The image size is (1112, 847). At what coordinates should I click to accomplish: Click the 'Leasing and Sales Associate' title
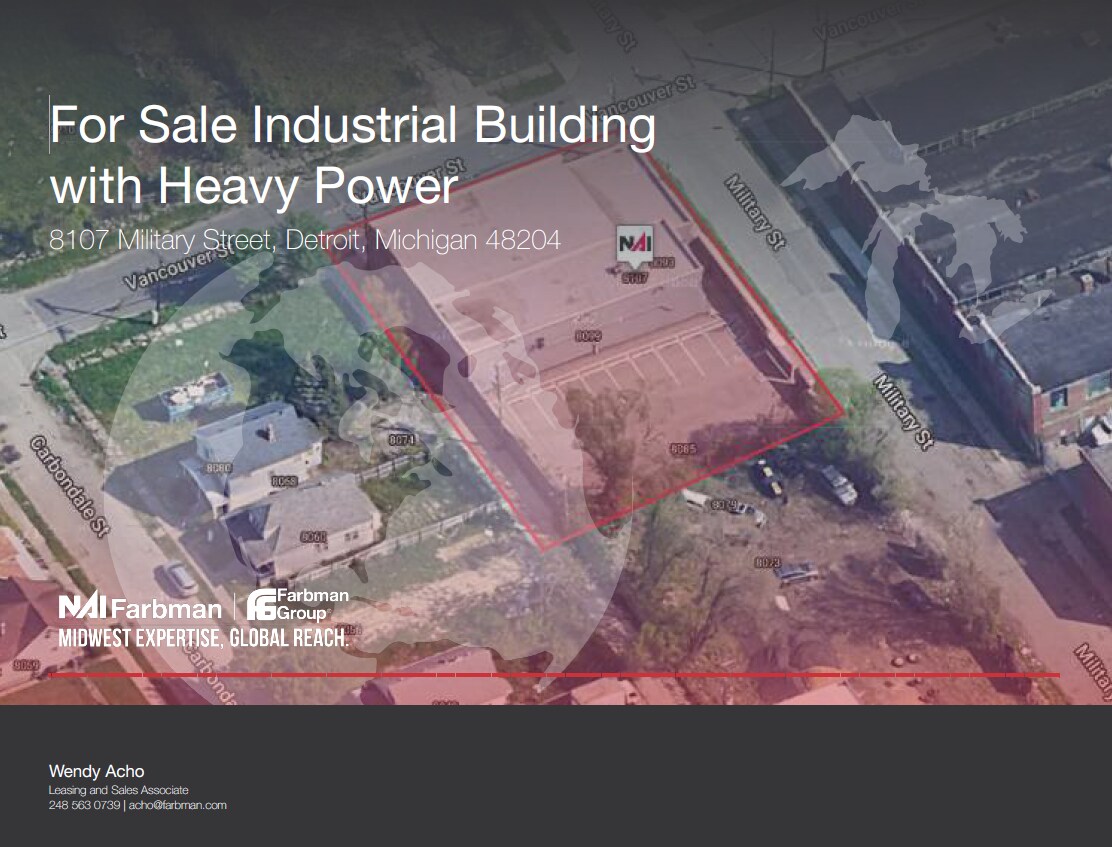(x=118, y=790)
